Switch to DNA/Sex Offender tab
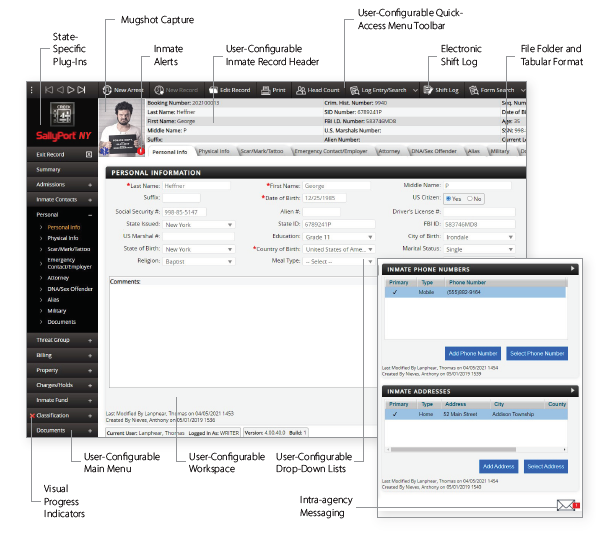608x536 pixels. tap(434, 151)
